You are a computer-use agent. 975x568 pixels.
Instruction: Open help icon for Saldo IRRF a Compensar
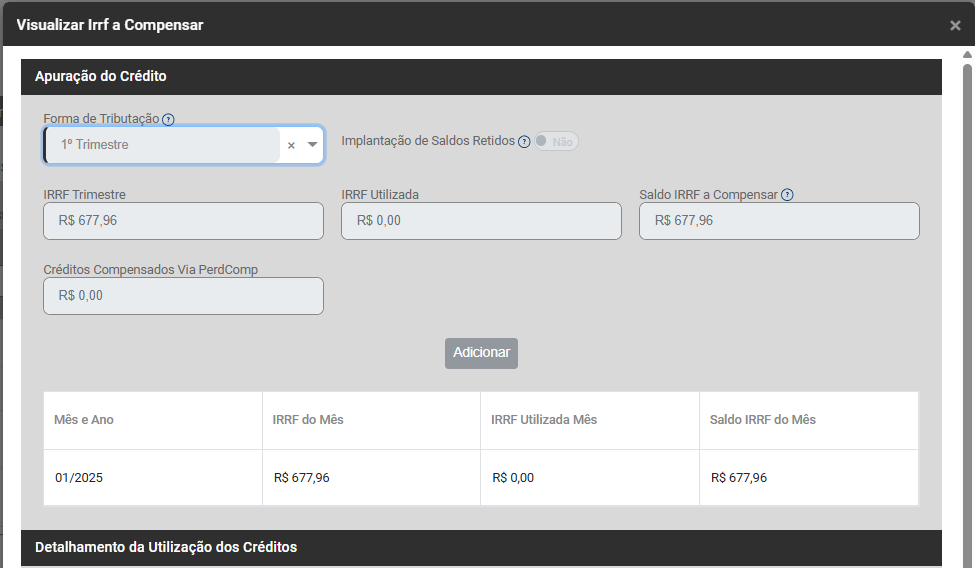(x=787, y=195)
